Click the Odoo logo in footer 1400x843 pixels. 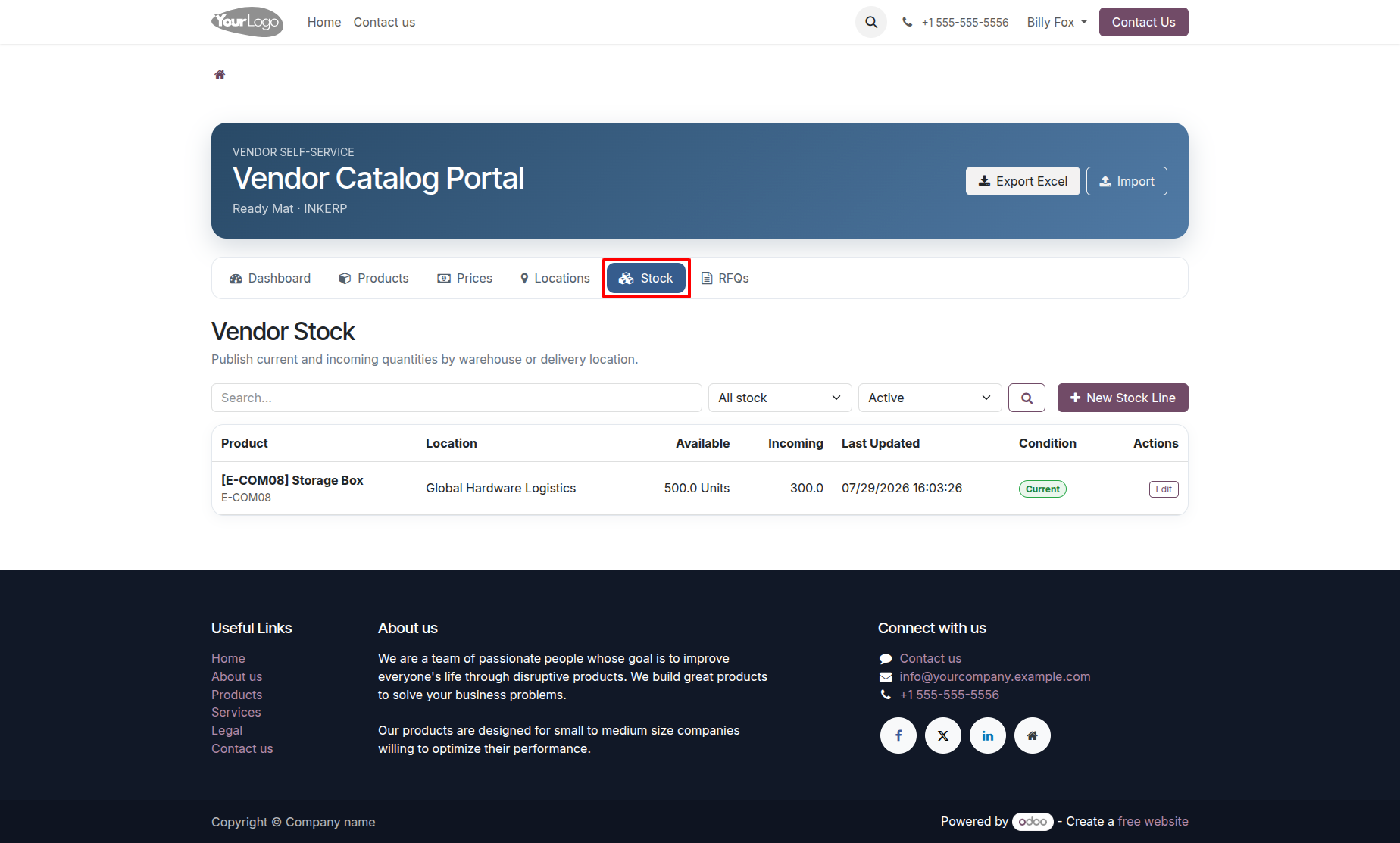pos(1033,821)
